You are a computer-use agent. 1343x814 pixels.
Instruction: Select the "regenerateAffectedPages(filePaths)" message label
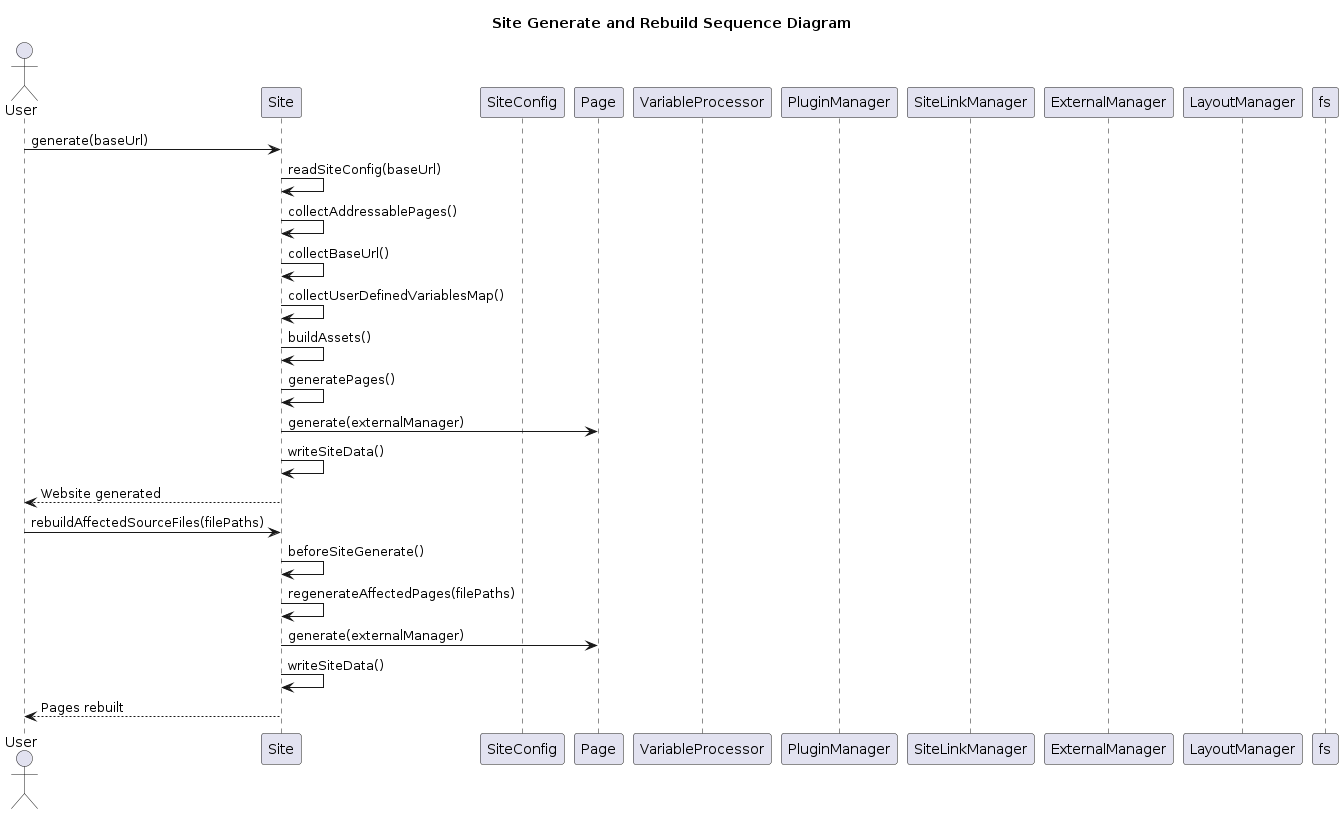click(401, 593)
